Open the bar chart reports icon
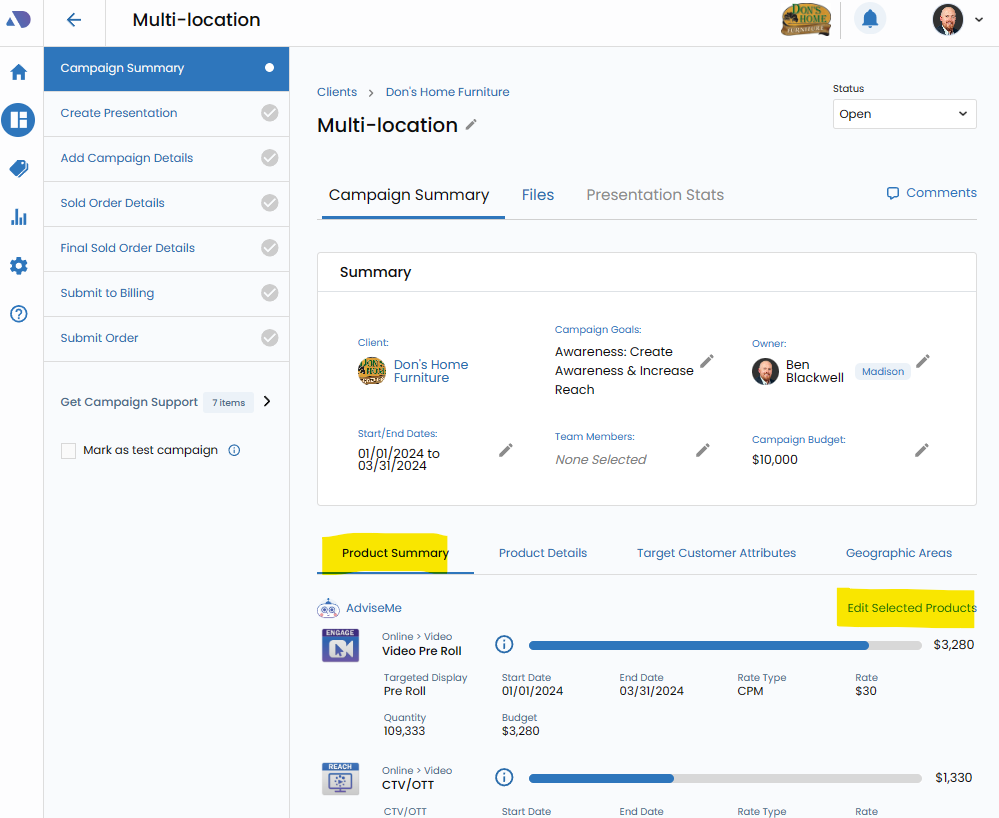Image resolution: width=999 pixels, height=818 pixels. coord(18,217)
